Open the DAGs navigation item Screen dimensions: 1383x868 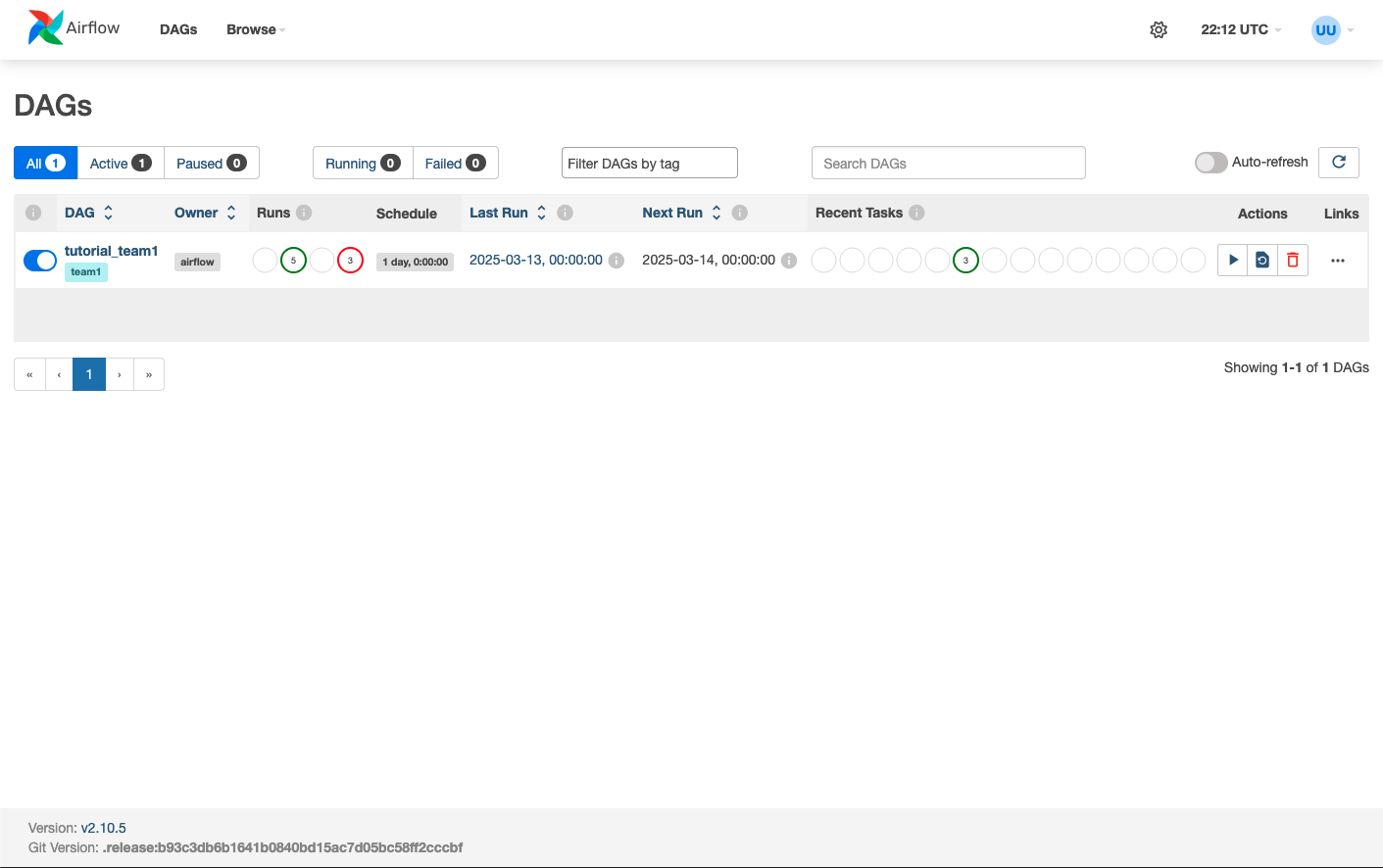coord(178,29)
